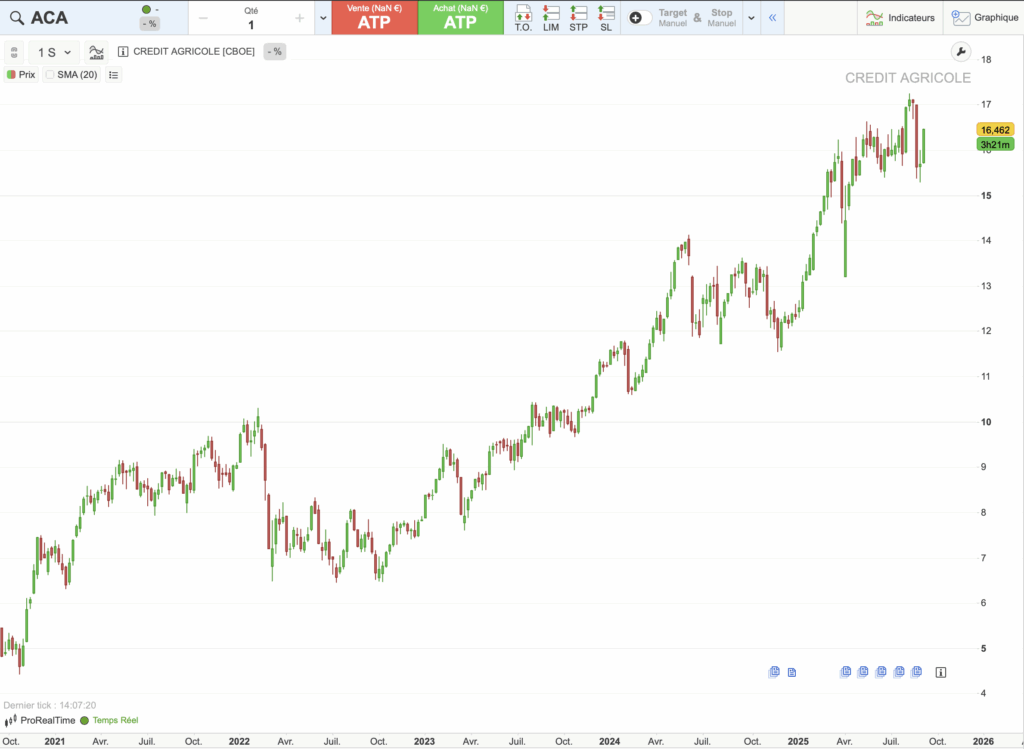Click the single news document icon near 2025
1024x749 pixels.
792,672
